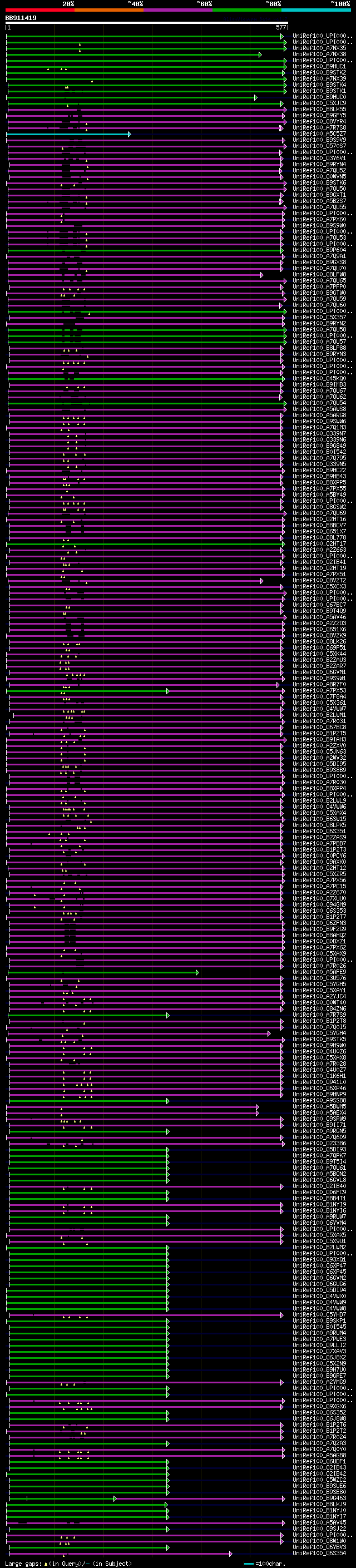The height and width of the screenshot is (1568, 356).
Task: Select the UniRef100_B9G463 label
Action: click(319, 1498)
